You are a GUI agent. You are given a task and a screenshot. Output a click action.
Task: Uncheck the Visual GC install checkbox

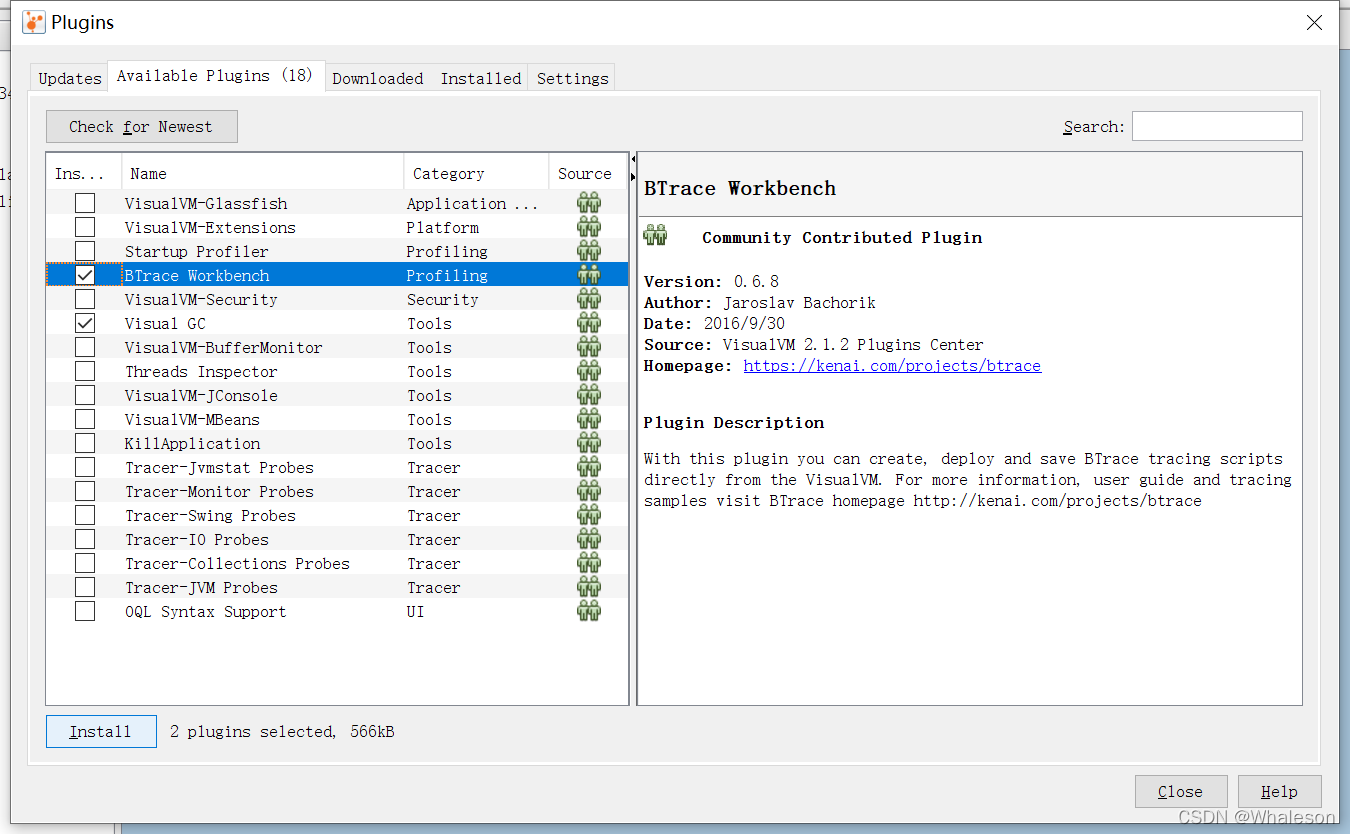[85, 323]
